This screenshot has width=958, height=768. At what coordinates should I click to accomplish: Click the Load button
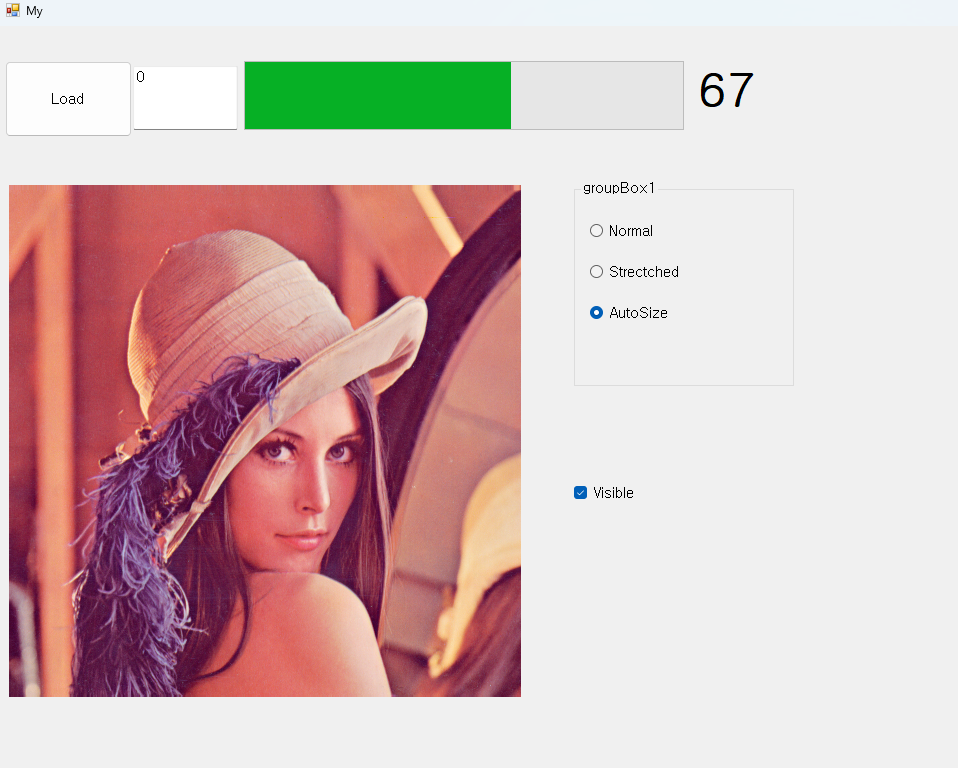pyautogui.click(x=68, y=99)
